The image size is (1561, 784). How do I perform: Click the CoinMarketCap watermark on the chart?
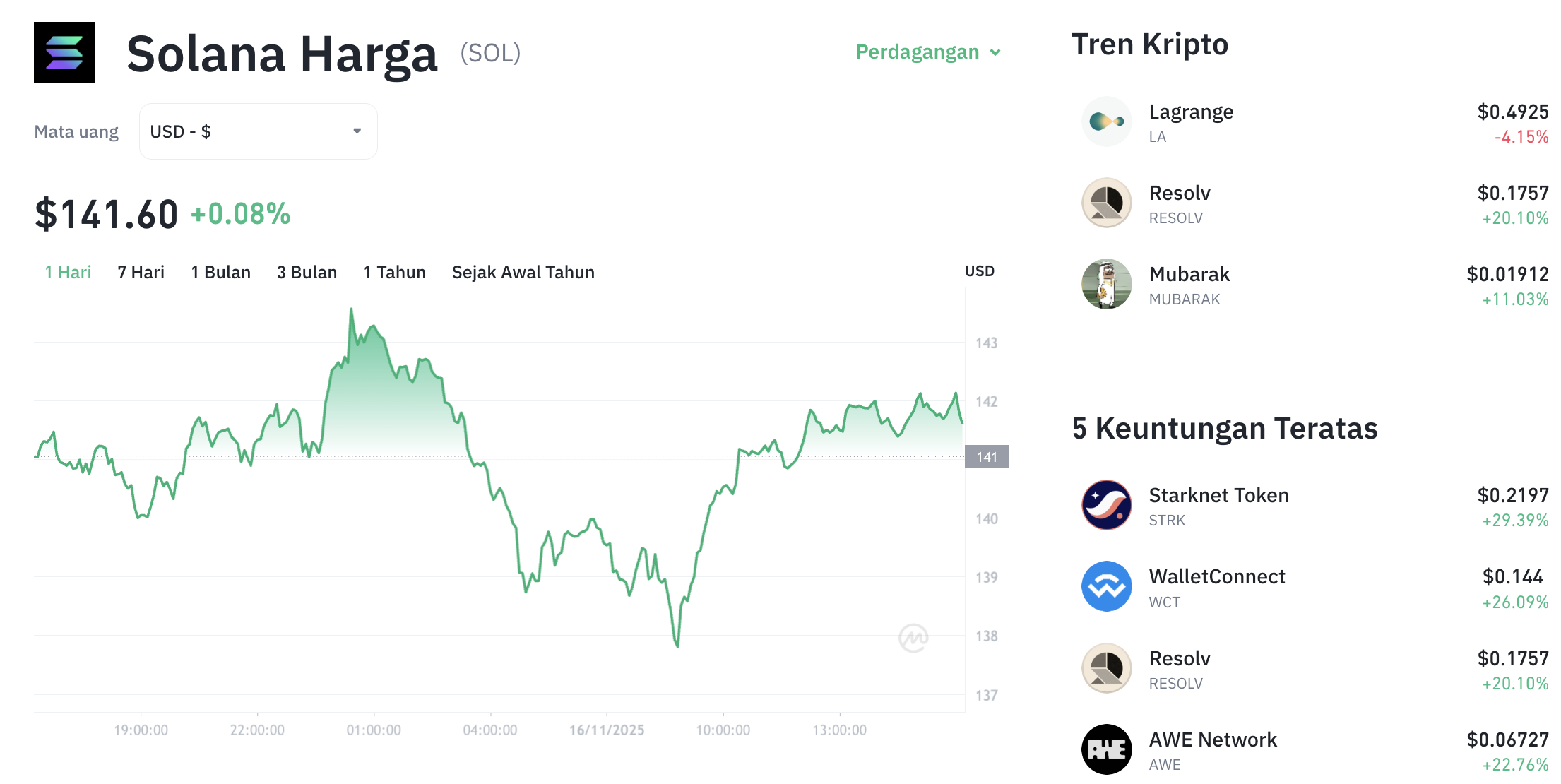[x=915, y=638]
